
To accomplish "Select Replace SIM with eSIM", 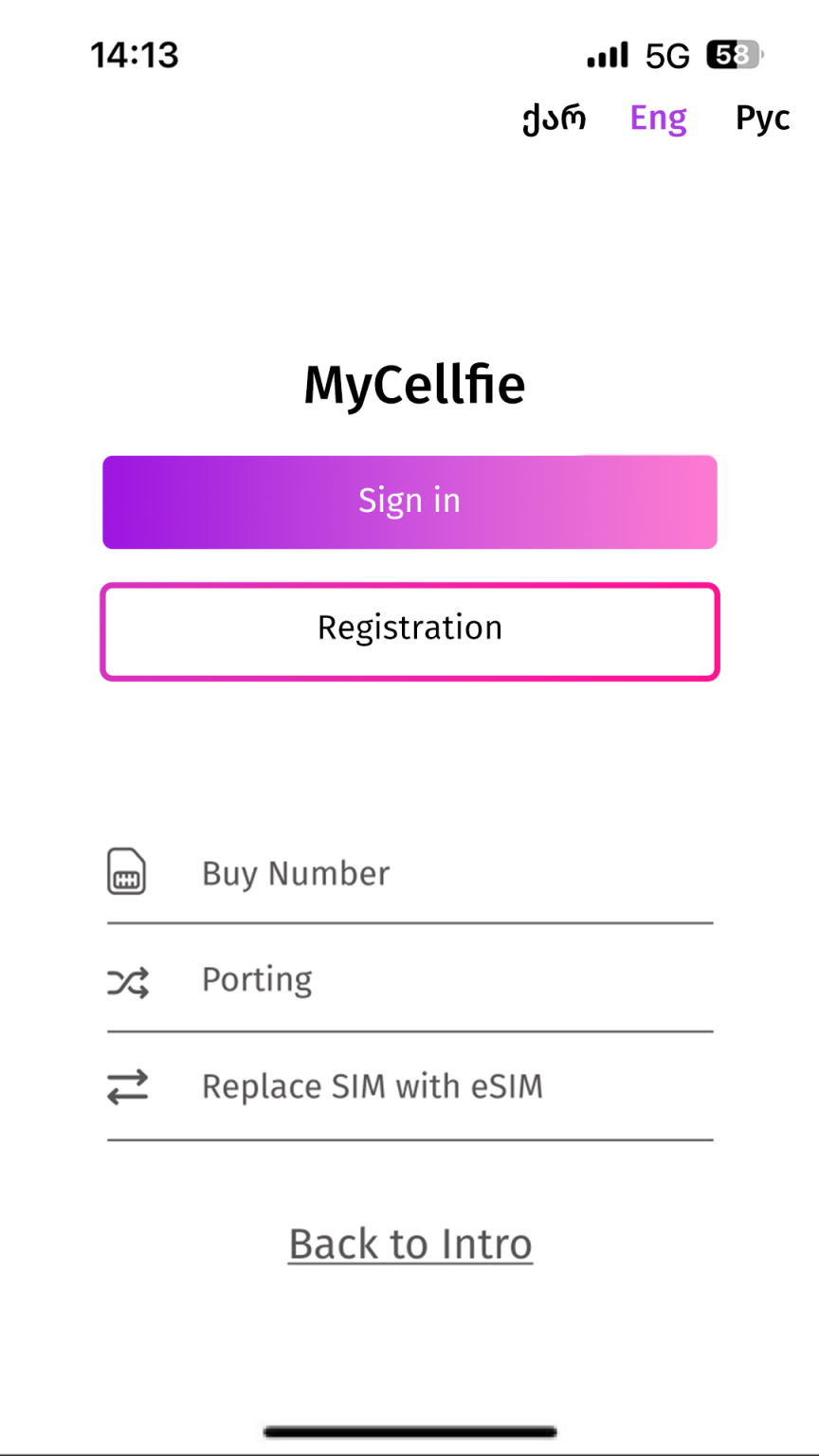I will pyautogui.click(x=409, y=1087).
